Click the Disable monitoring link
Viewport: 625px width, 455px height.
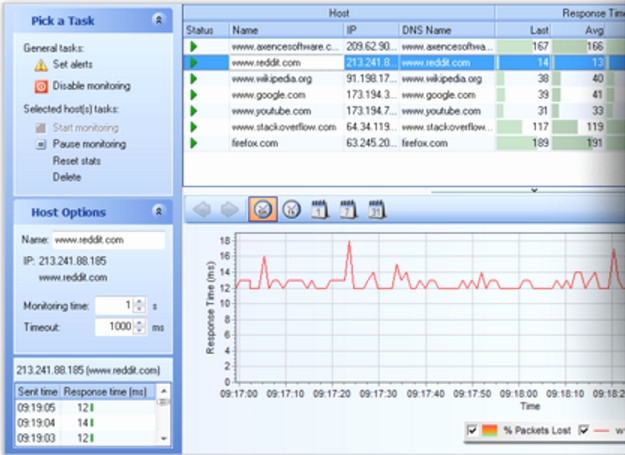pyautogui.click(x=92, y=86)
